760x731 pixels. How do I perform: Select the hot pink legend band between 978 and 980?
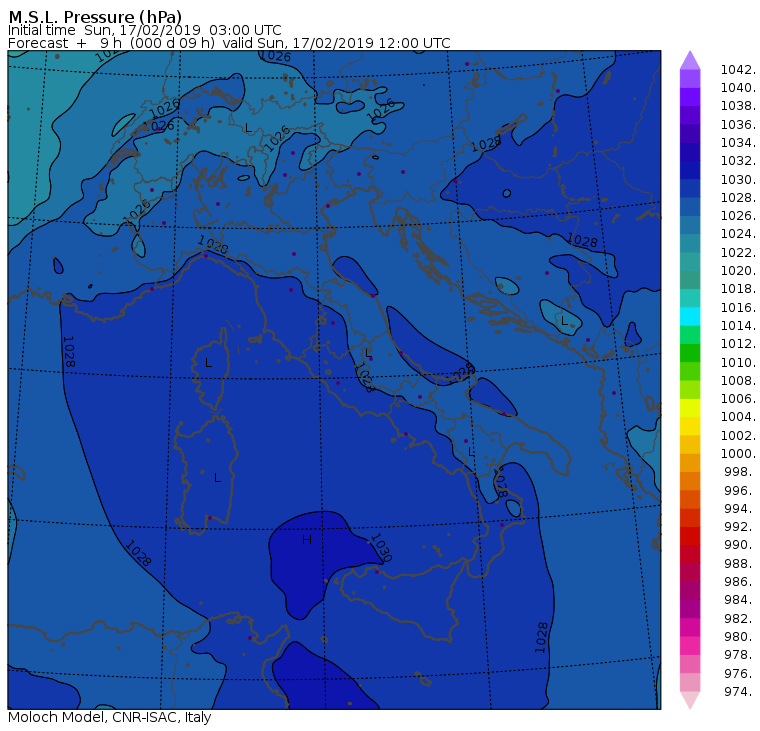[690, 645]
